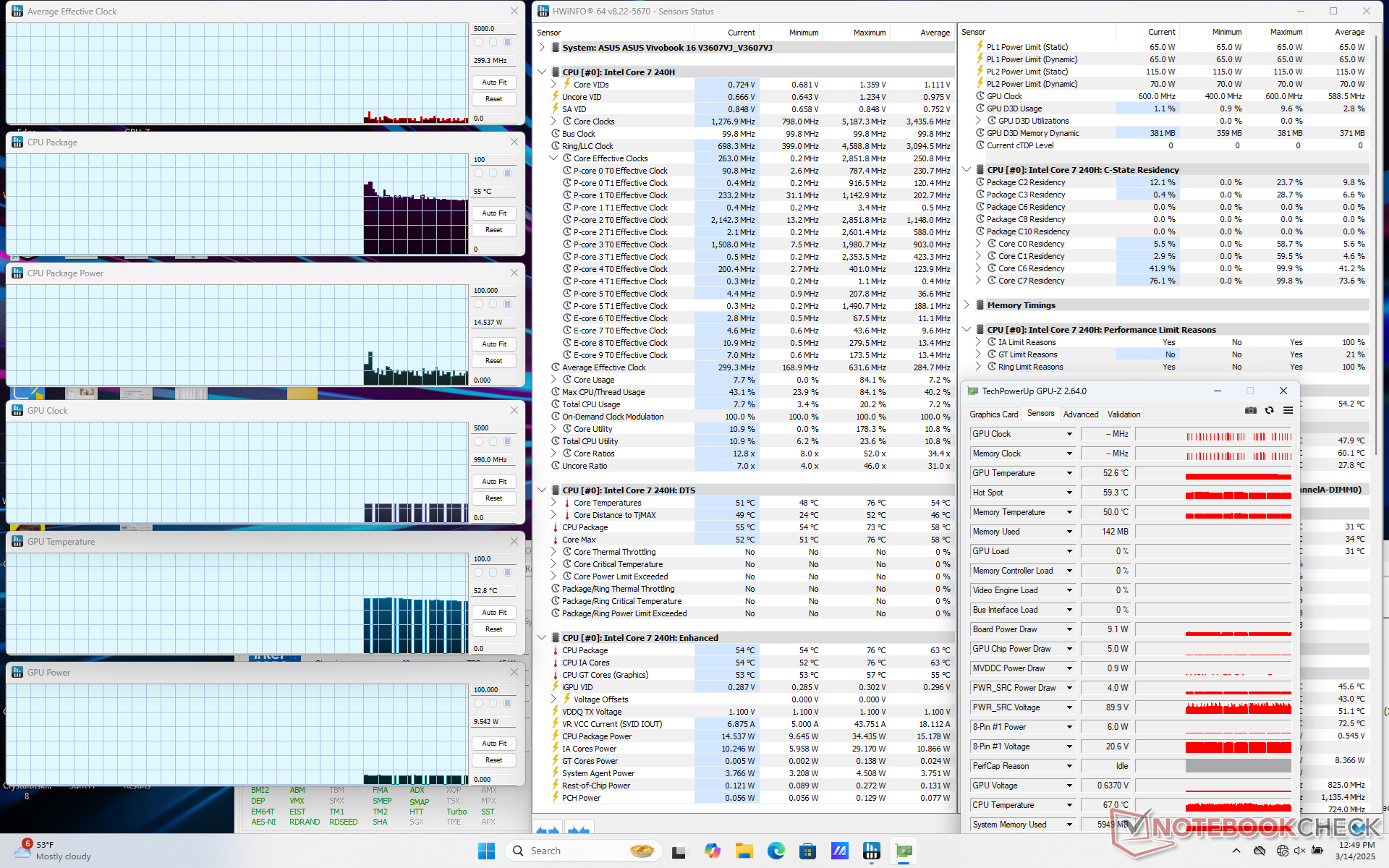1389x868 pixels.
Task: Select P-core 2 T0 Effective Clock row
Action: (757, 220)
